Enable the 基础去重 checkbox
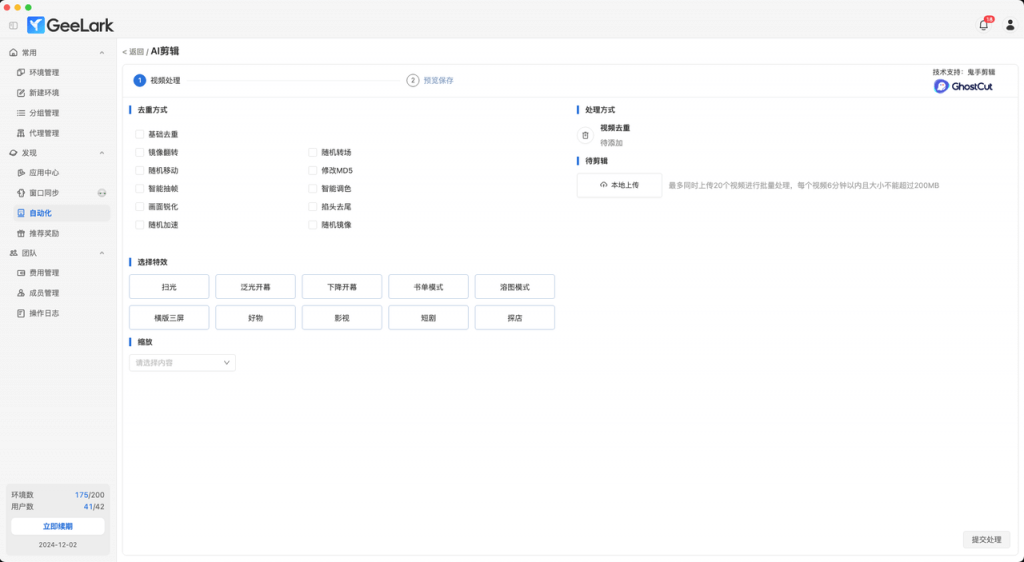Screen dimensions: 1024x562 pos(139,134)
